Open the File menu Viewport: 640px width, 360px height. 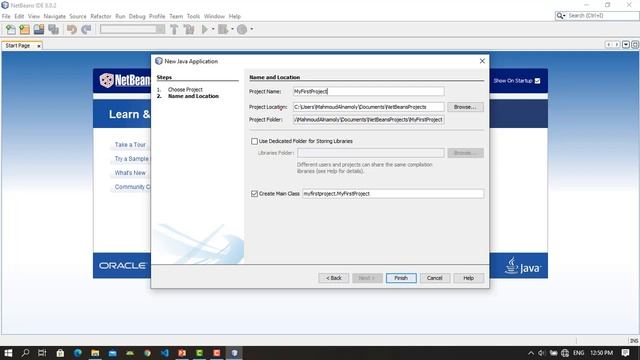coord(6,16)
